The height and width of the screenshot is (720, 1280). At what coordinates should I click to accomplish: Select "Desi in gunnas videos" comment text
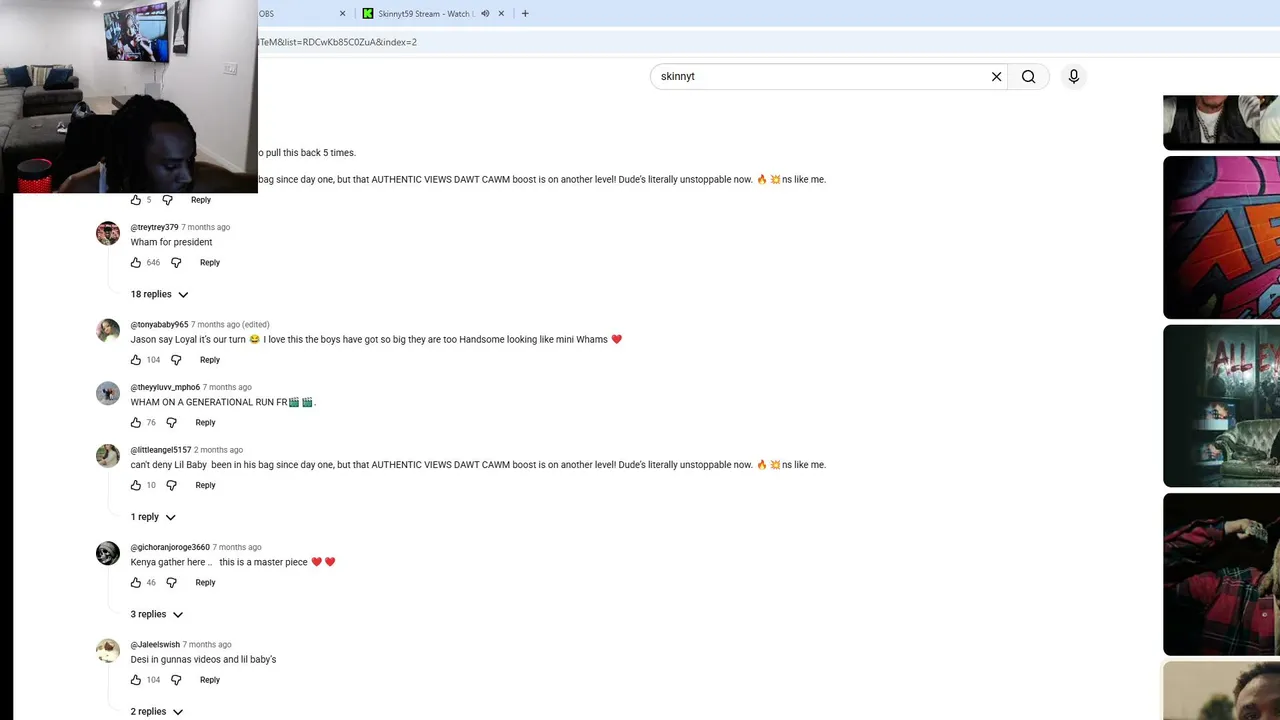(x=203, y=660)
